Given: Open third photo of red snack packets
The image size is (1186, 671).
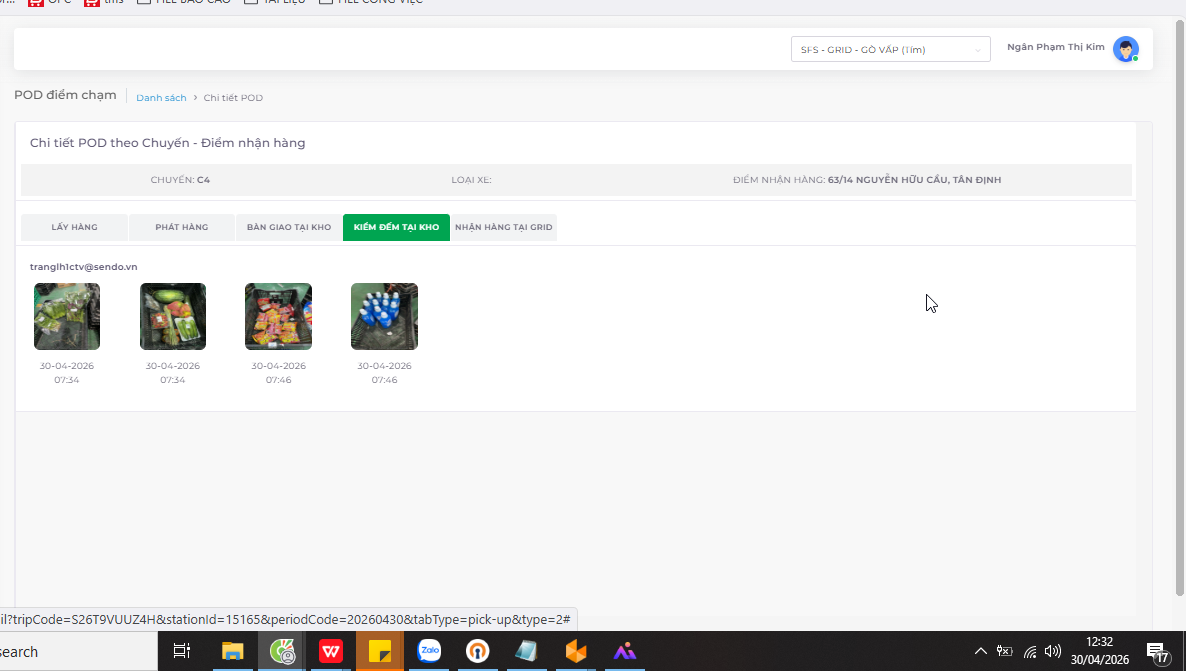Looking at the screenshot, I should click(278, 316).
